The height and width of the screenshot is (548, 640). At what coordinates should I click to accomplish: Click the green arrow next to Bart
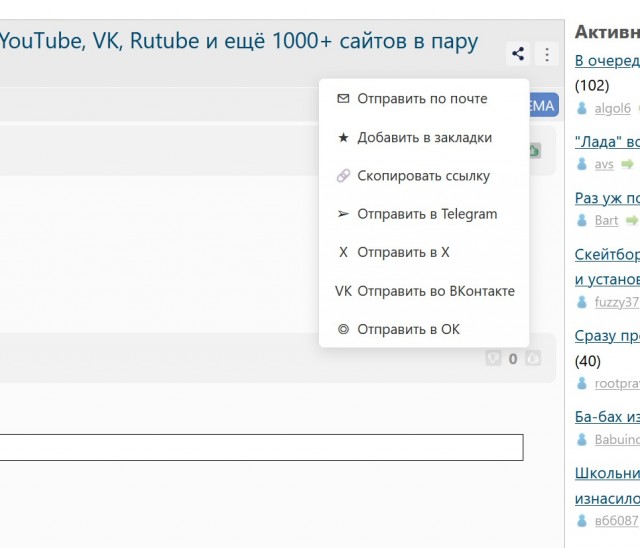[x=632, y=220]
